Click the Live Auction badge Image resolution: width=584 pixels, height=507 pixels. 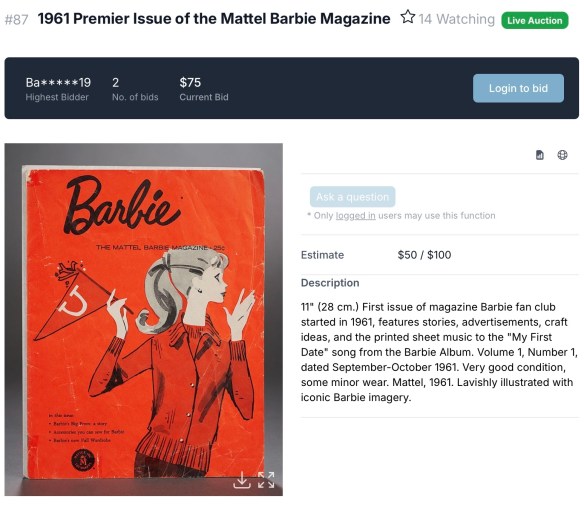[534, 20]
